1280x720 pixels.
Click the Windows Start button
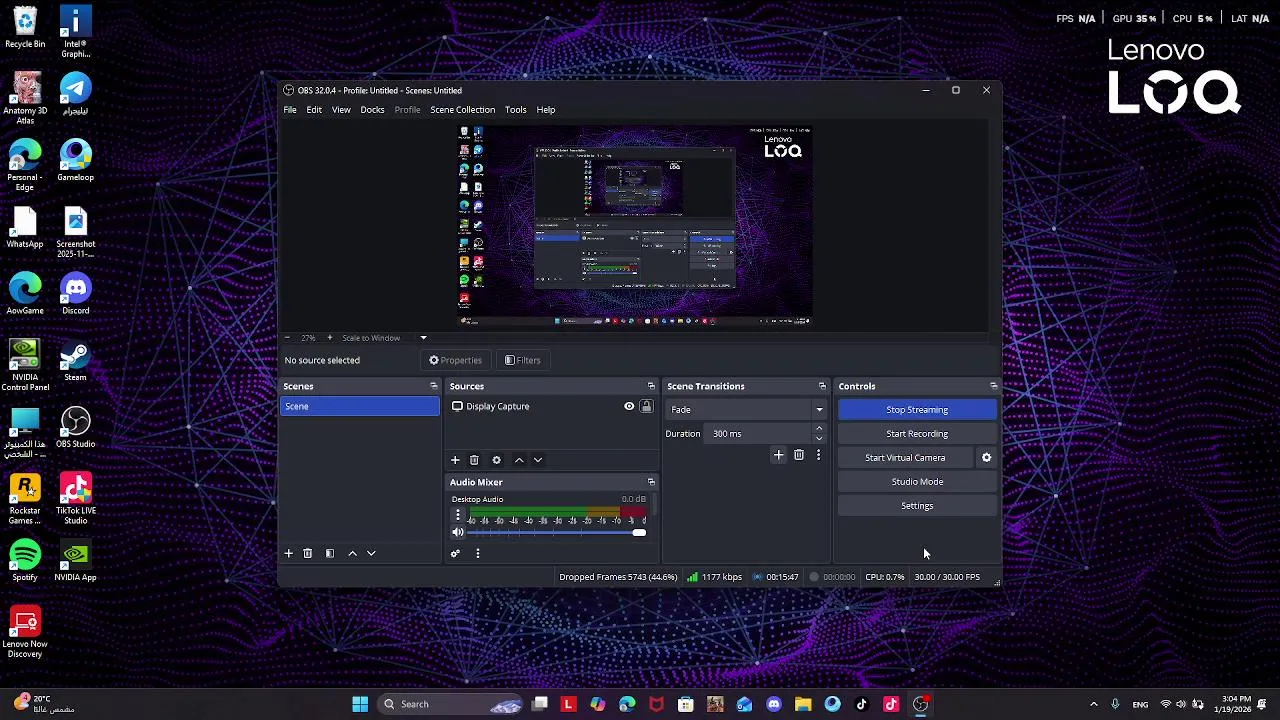(x=360, y=704)
